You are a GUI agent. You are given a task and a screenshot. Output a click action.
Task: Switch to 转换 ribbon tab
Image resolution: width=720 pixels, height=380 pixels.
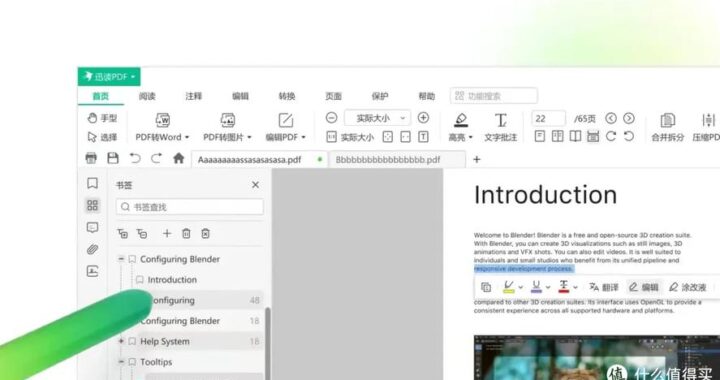[287, 96]
